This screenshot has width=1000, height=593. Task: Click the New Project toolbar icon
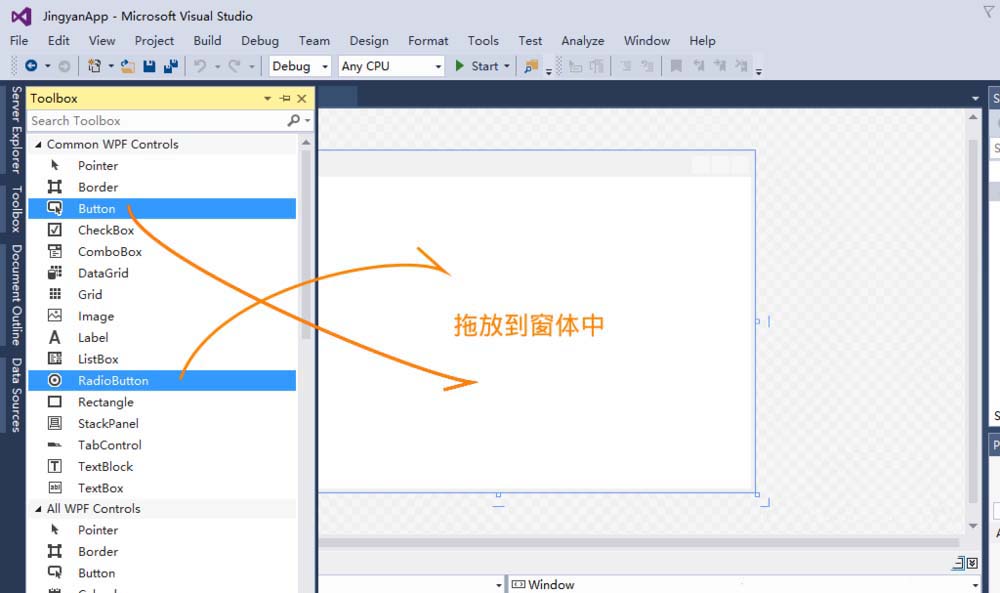tap(94, 66)
